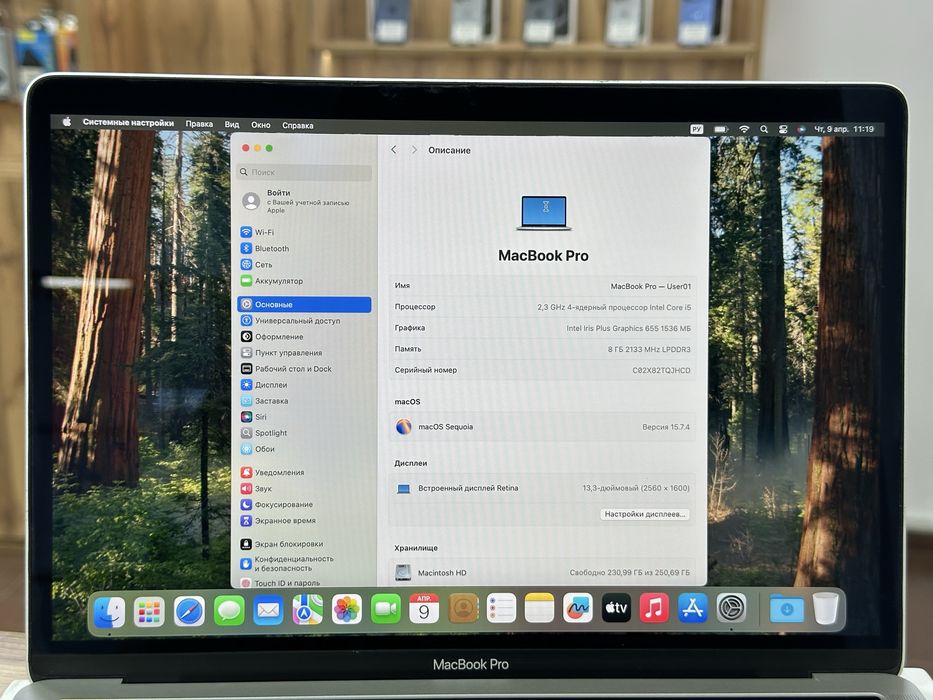
Task: Open Mail from the Dock
Action: tap(268, 610)
